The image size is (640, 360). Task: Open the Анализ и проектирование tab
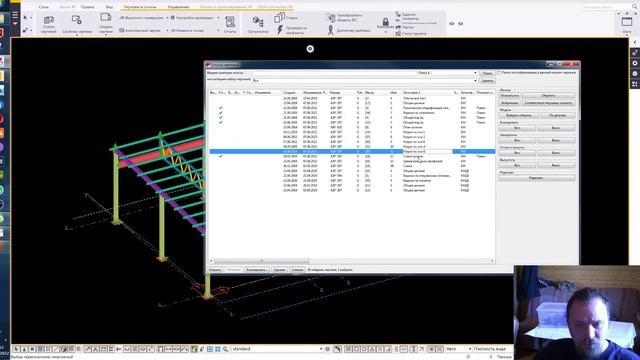click(225, 7)
